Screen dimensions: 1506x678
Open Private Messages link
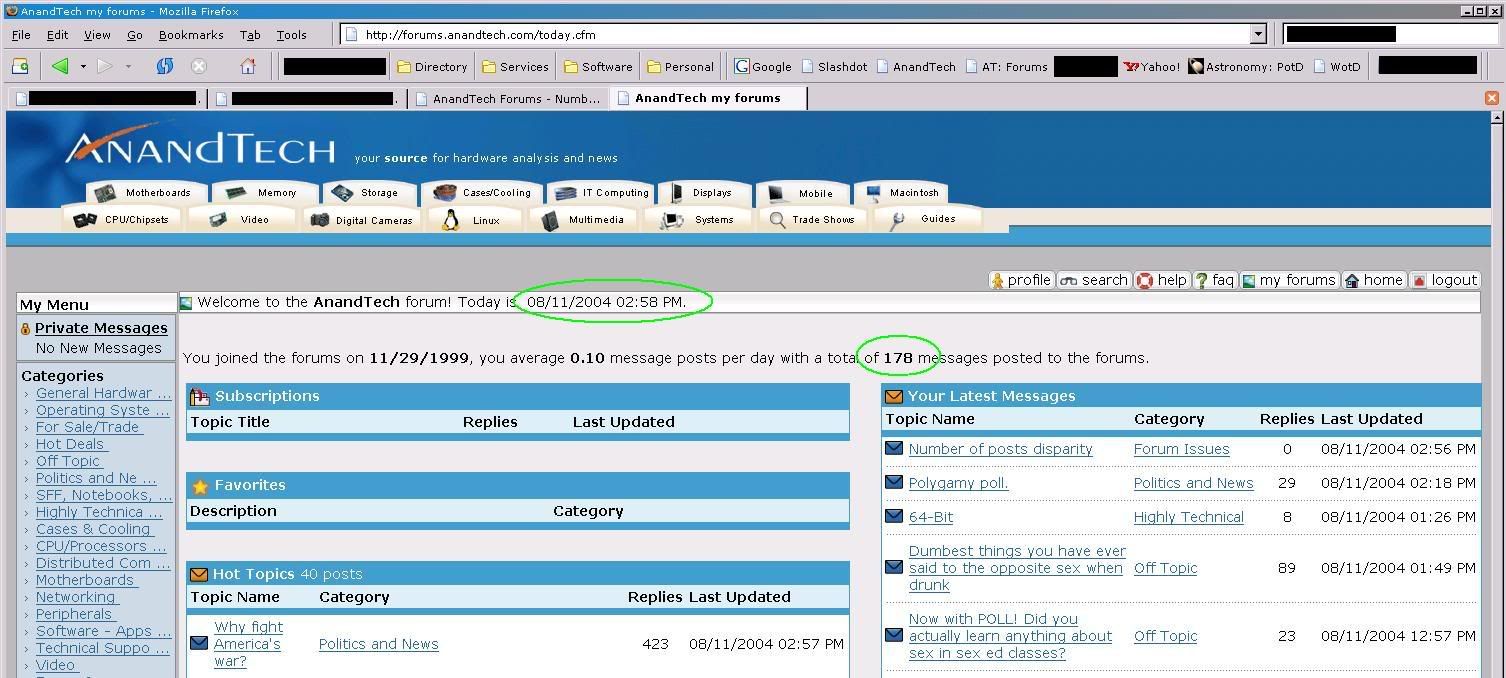point(101,328)
